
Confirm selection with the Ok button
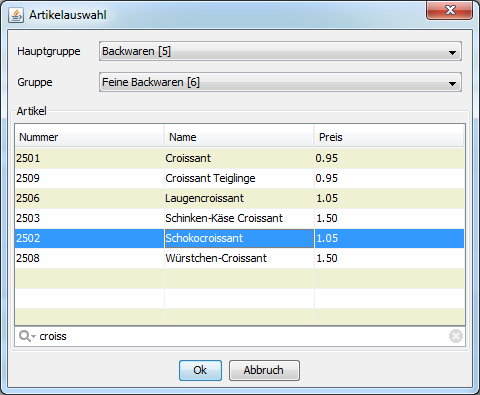200,370
